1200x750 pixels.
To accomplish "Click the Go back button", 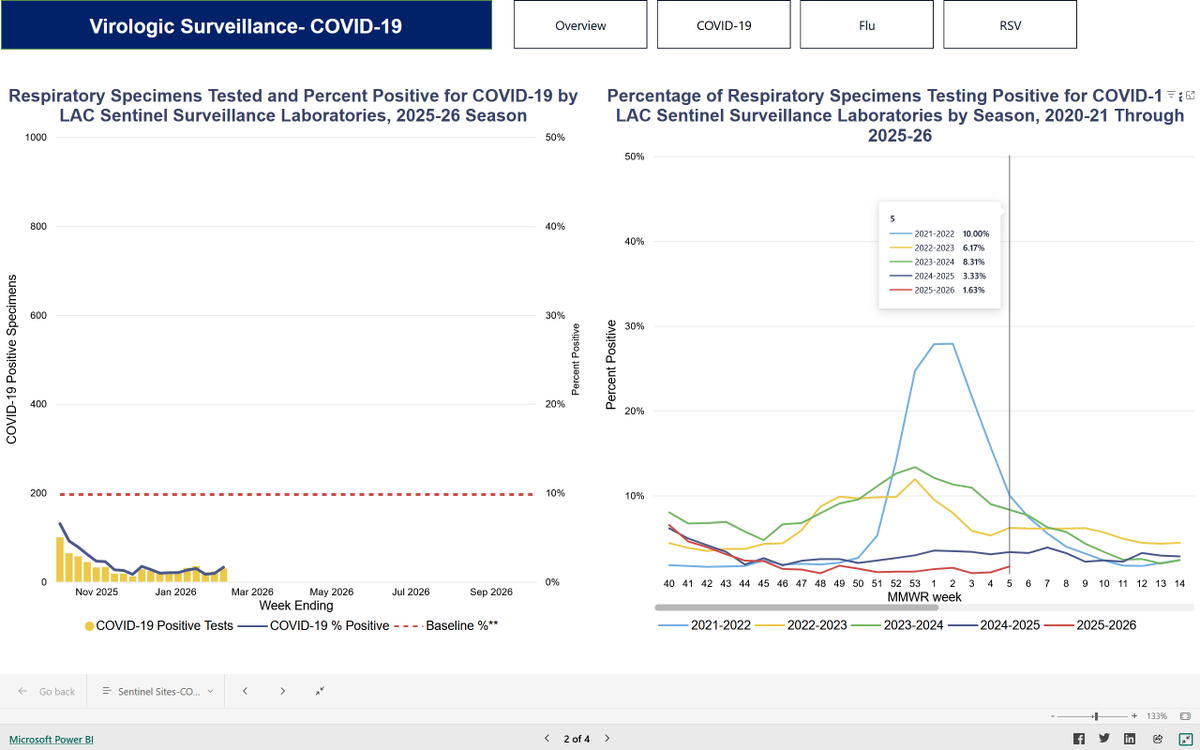I will tap(47, 691).
